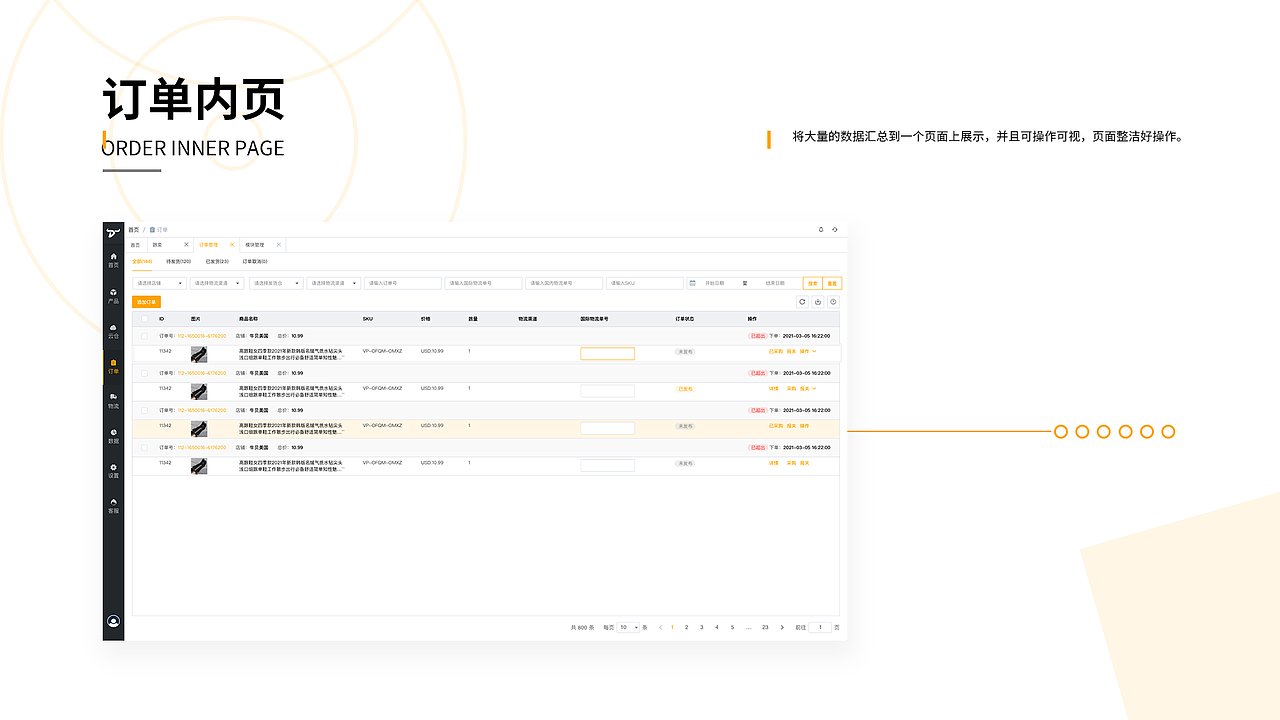This screenshot has width=1280, height=720.
Task: Go to the next page arrow in pagination
Action: pos(782,627)
